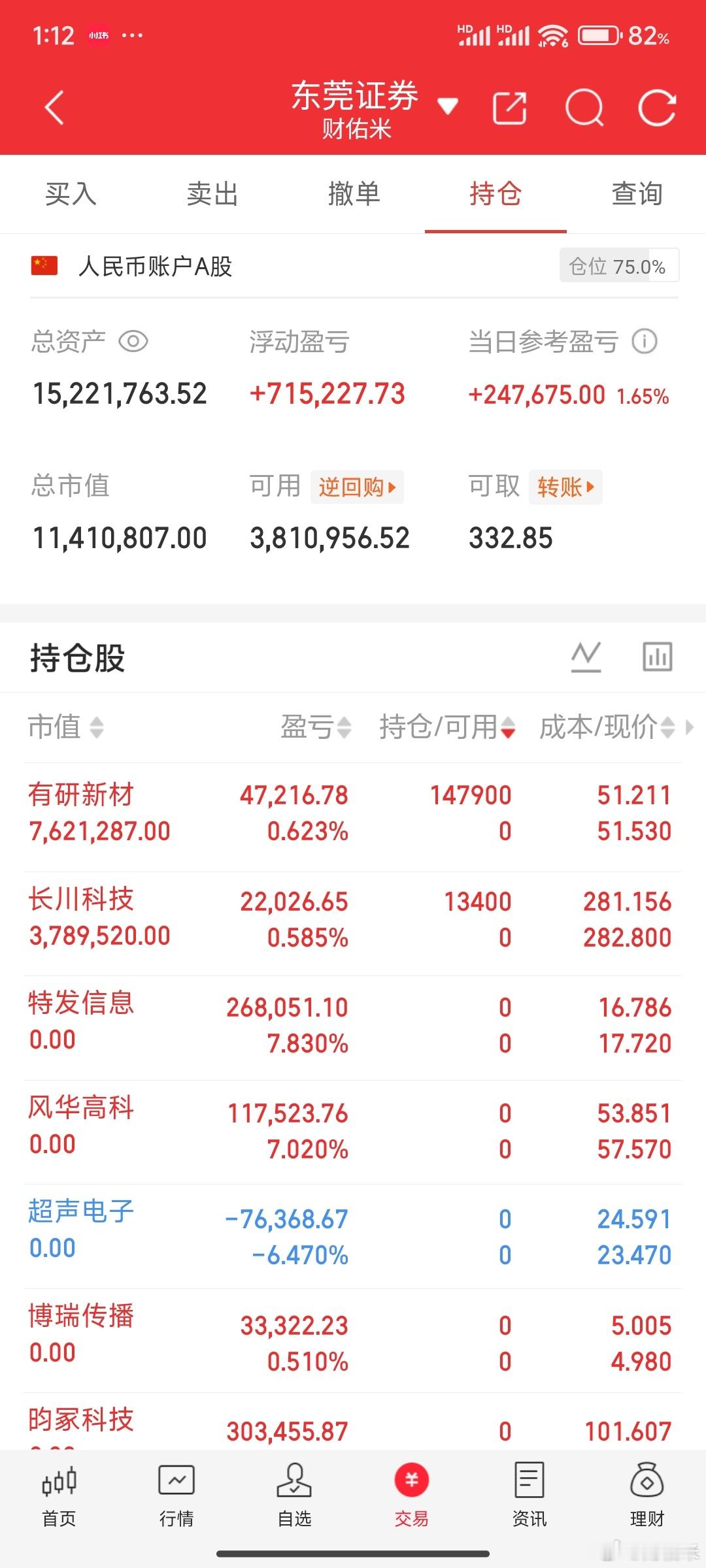Tap 长川科技 current price 282.800
706x1568 pixels.
click(628, 938)
